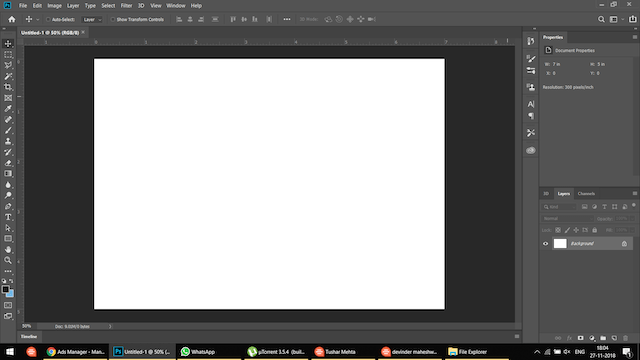Viewport: 640px width, 360px height.
Task: Enable Show Transform Controls checkbox
Action: coord(113,19)
